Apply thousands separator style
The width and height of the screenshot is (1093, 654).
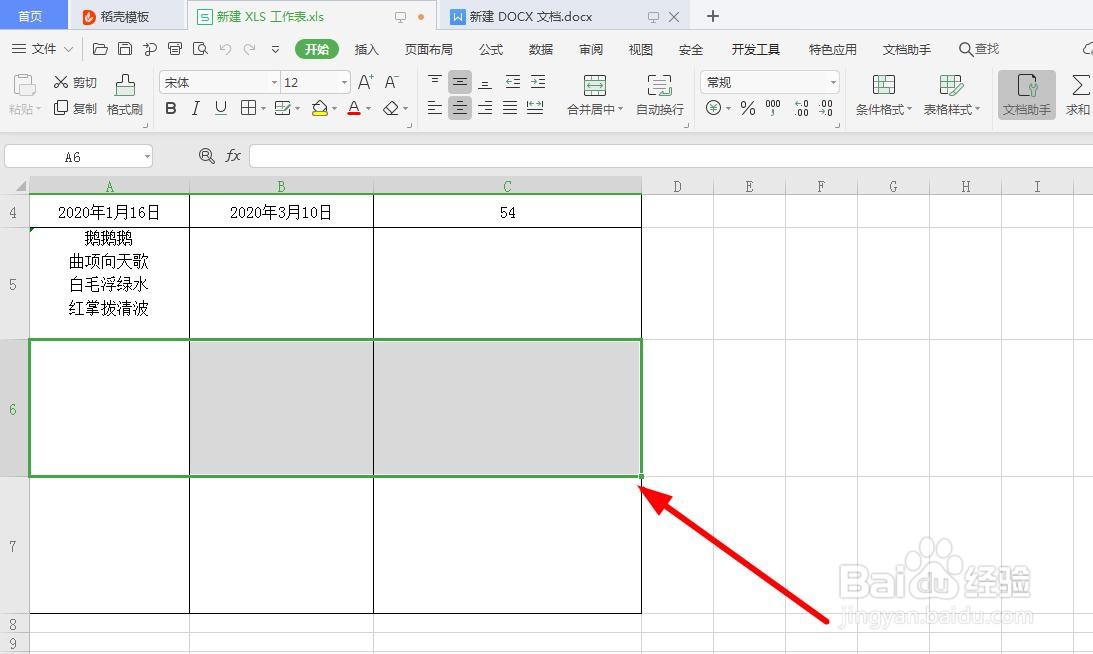tap(773, 108)
